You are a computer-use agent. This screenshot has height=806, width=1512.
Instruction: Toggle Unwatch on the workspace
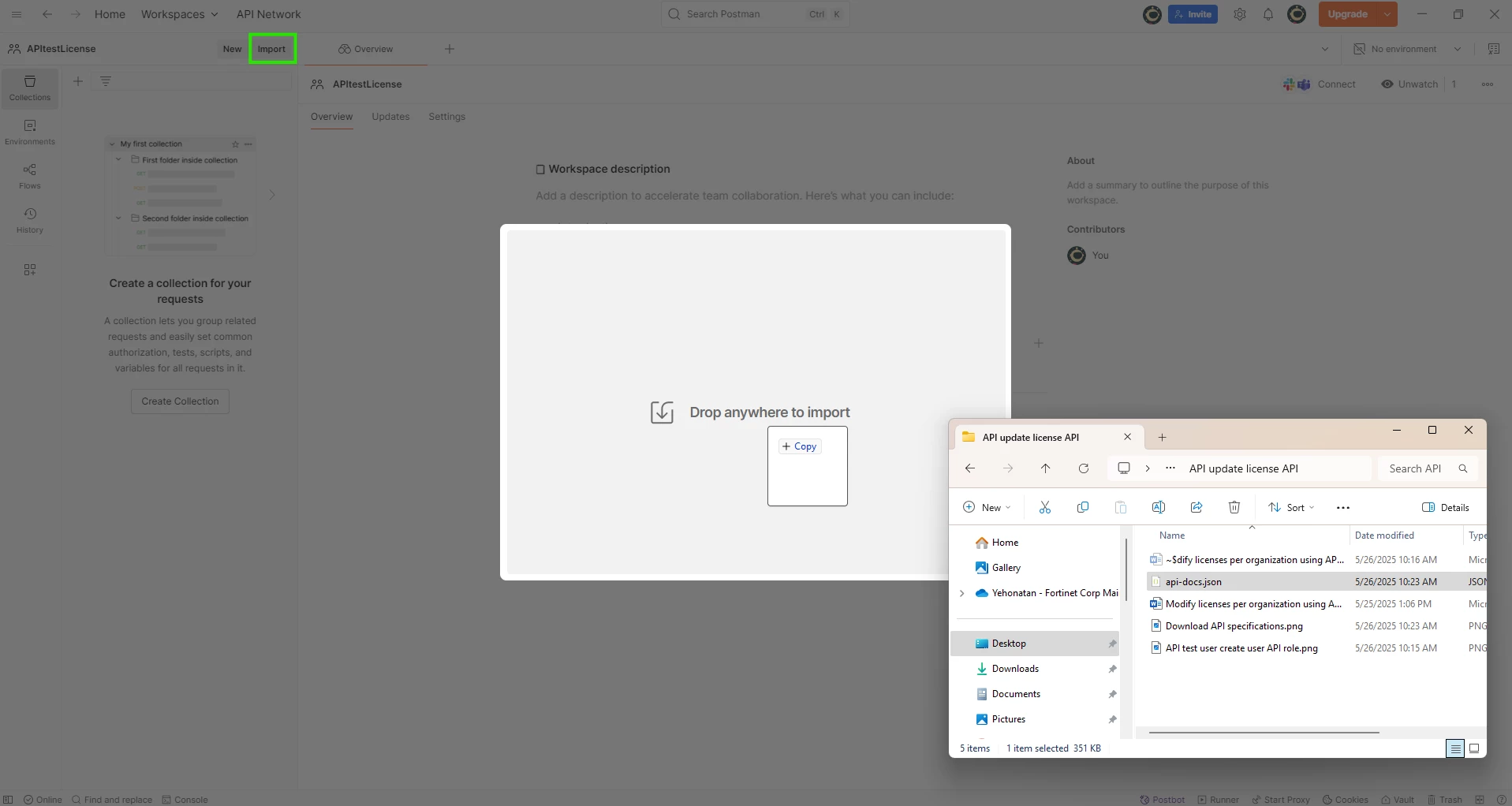coord(1409,84)
